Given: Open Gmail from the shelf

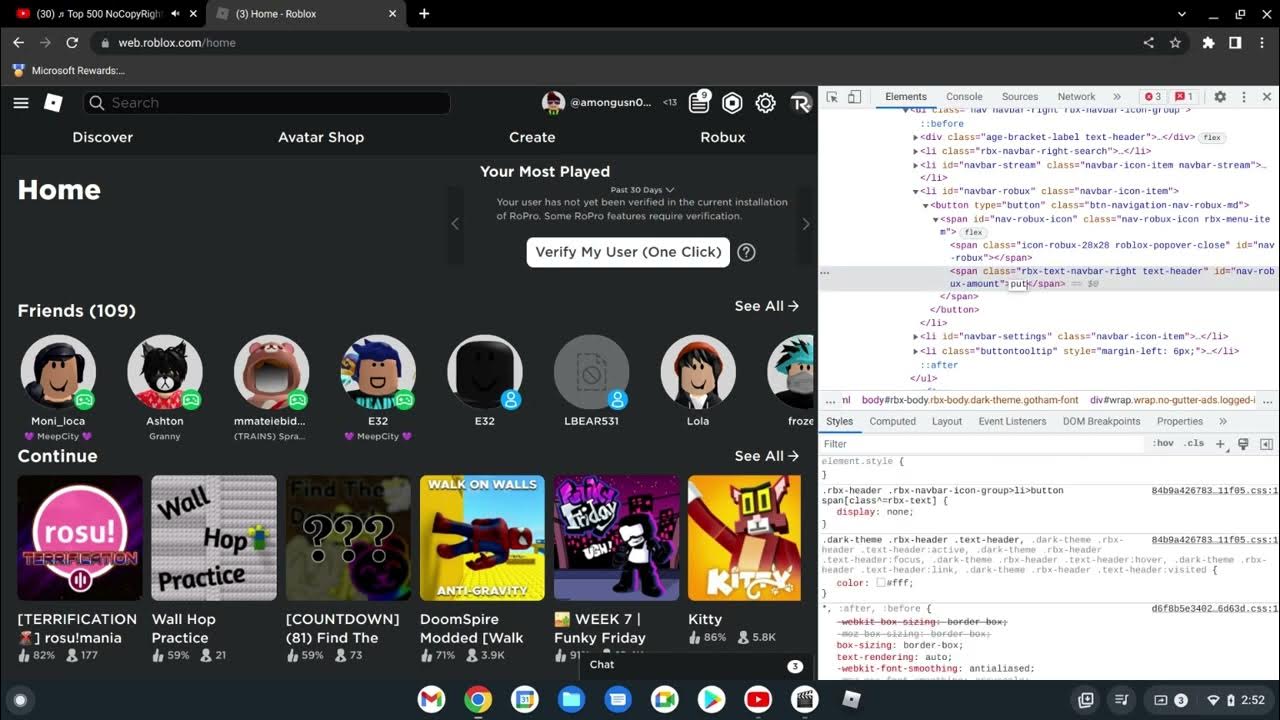Looking at the screenshot, I should (x=431, y=700).
